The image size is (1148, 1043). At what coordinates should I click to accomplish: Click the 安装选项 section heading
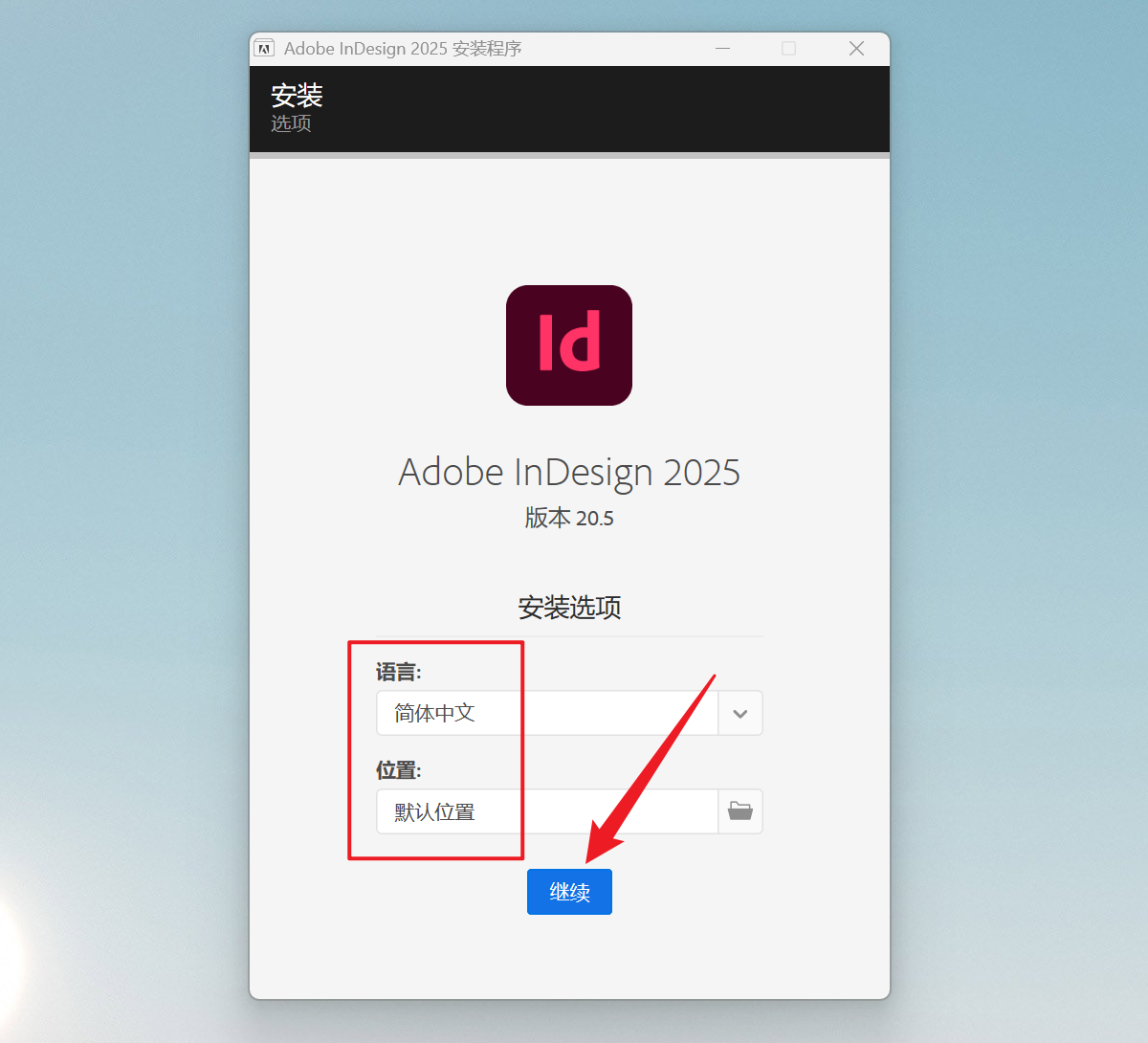point(569,608)
